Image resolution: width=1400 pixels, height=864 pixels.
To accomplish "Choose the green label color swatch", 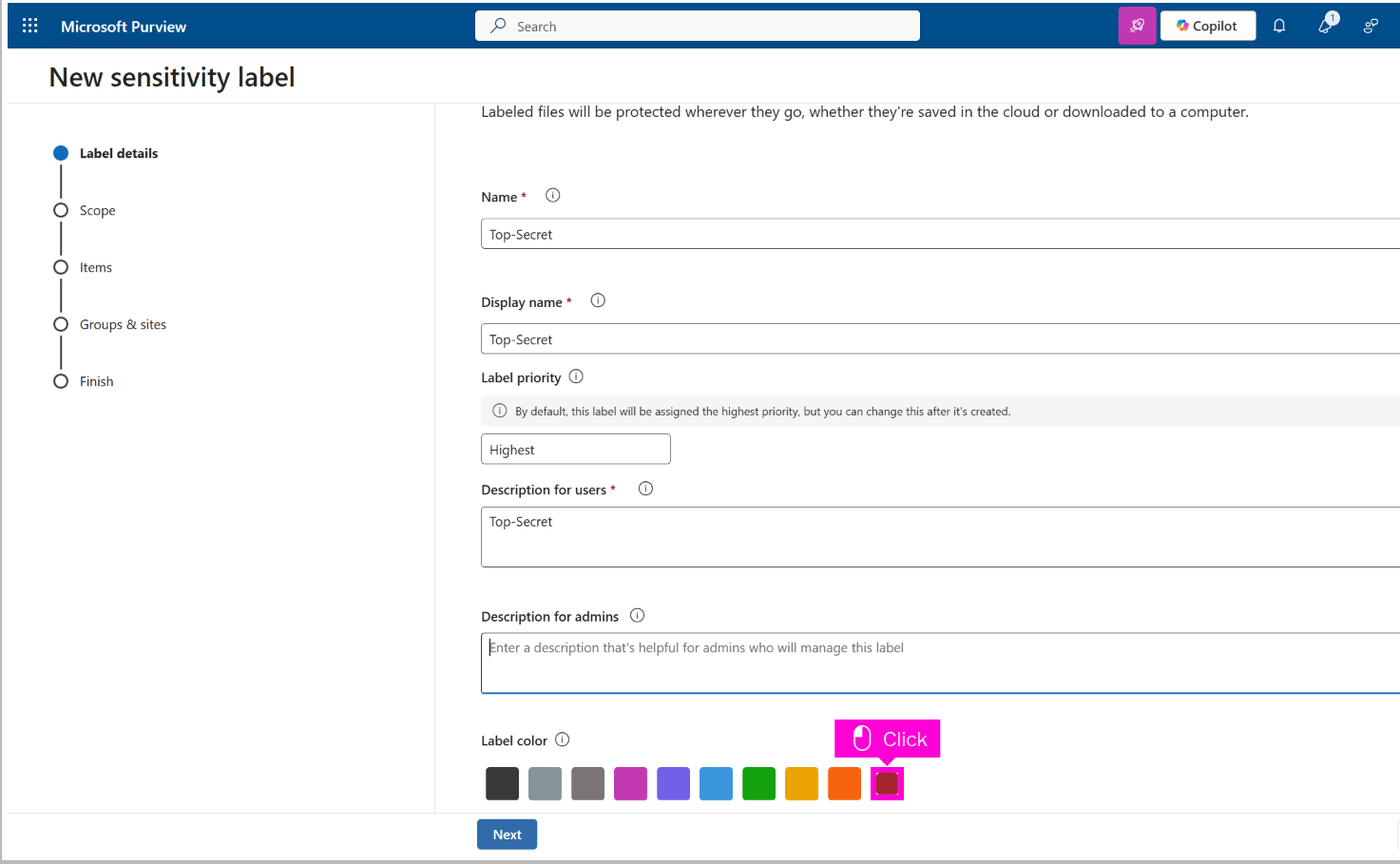I will 758,783.
